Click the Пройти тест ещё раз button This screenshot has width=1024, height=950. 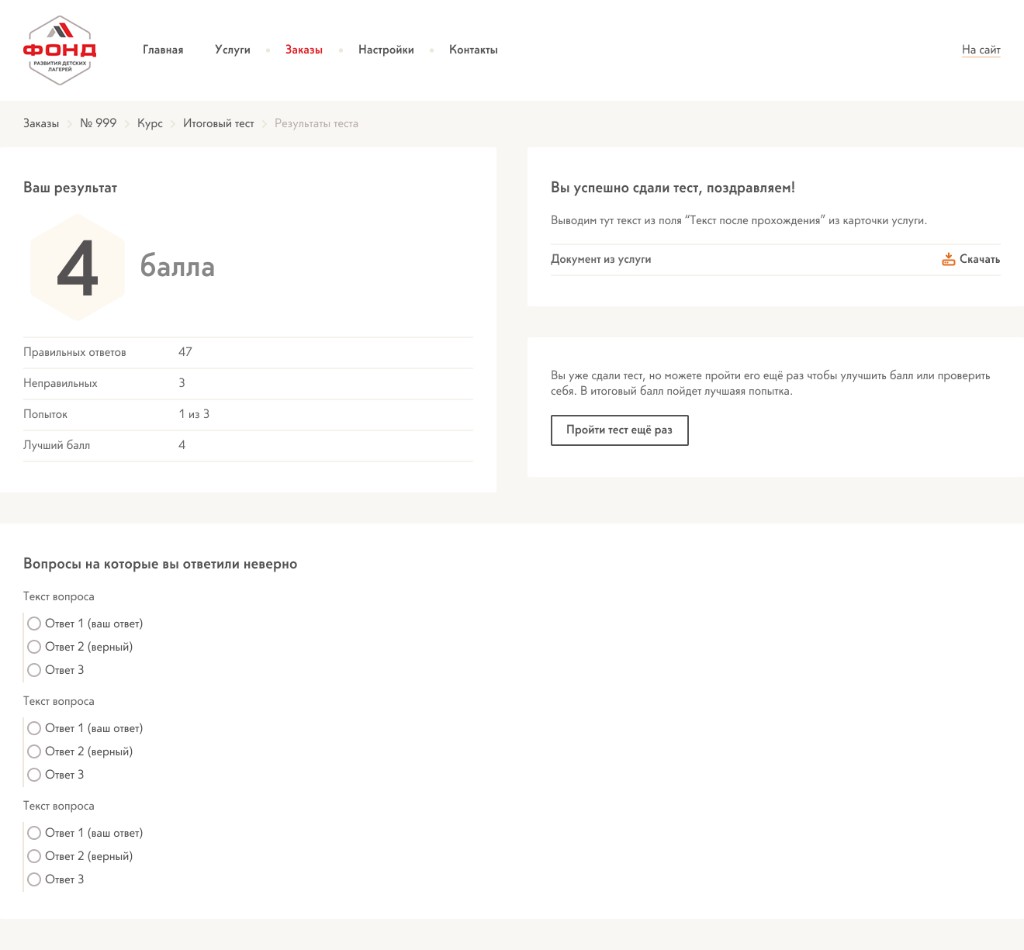619,430
